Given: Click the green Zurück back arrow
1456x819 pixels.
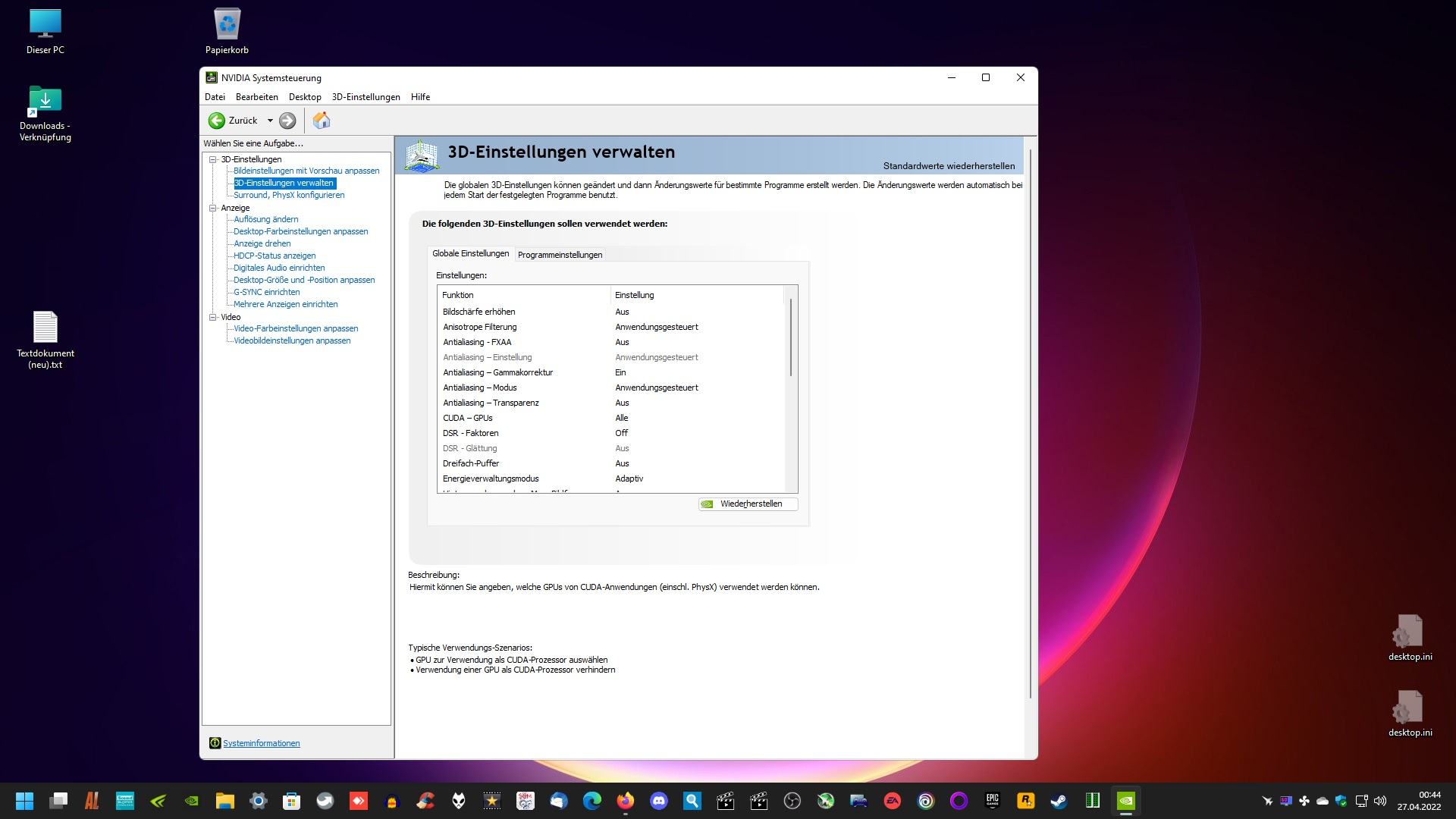Looking at the screenshot, I should (x=217, y=121).
